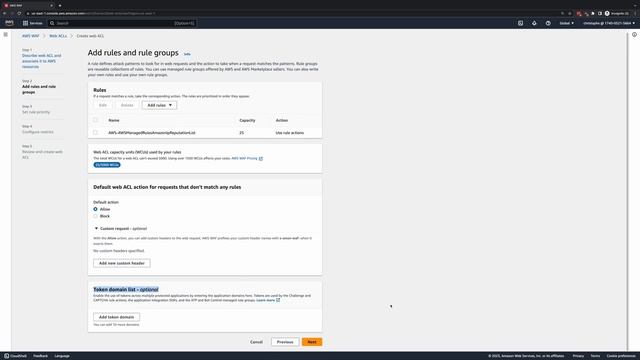
Task: Open the help question mark icon
Action: click(x=548, y=23)
